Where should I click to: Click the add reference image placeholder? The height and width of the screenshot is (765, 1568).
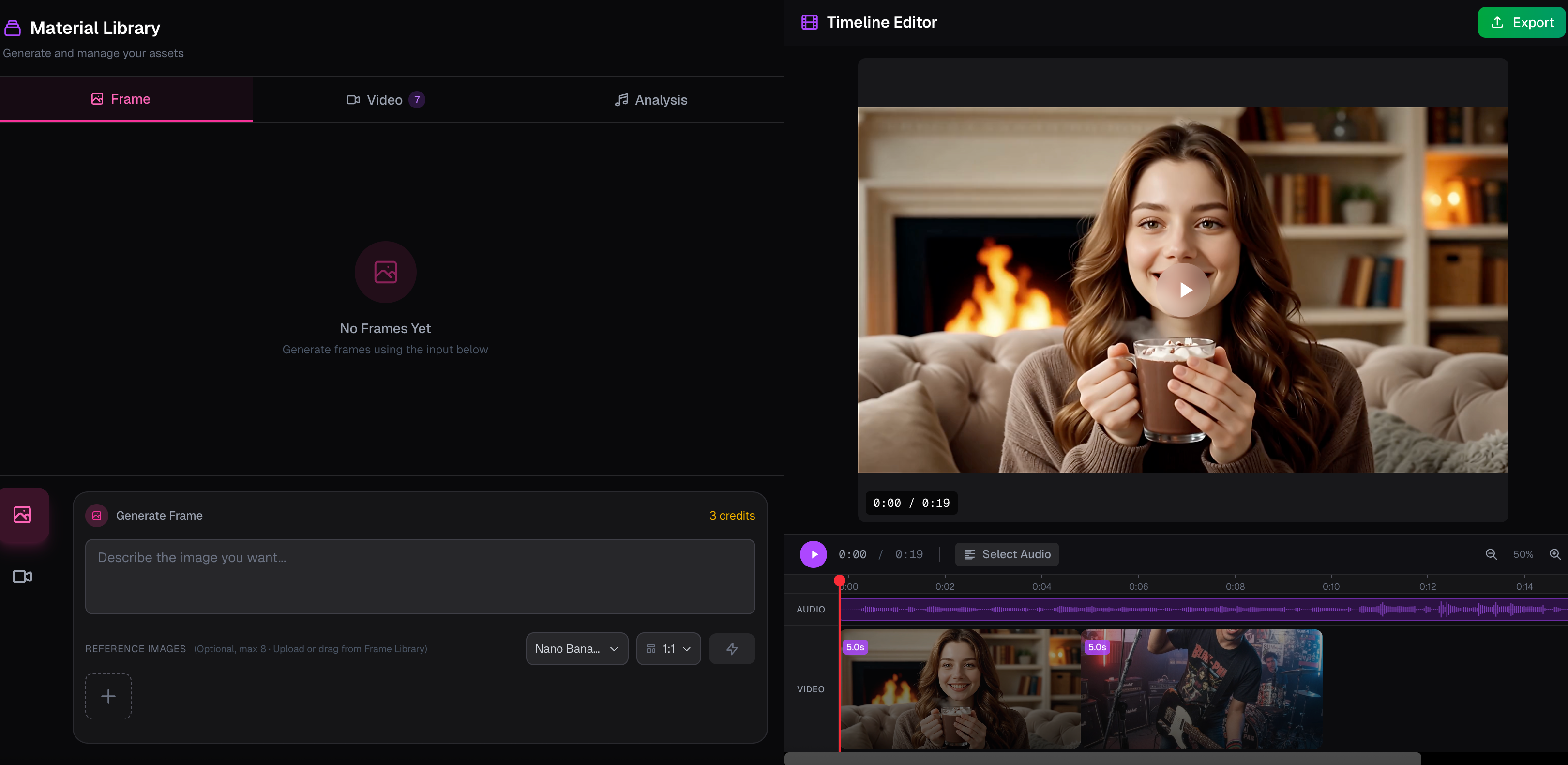108,696
